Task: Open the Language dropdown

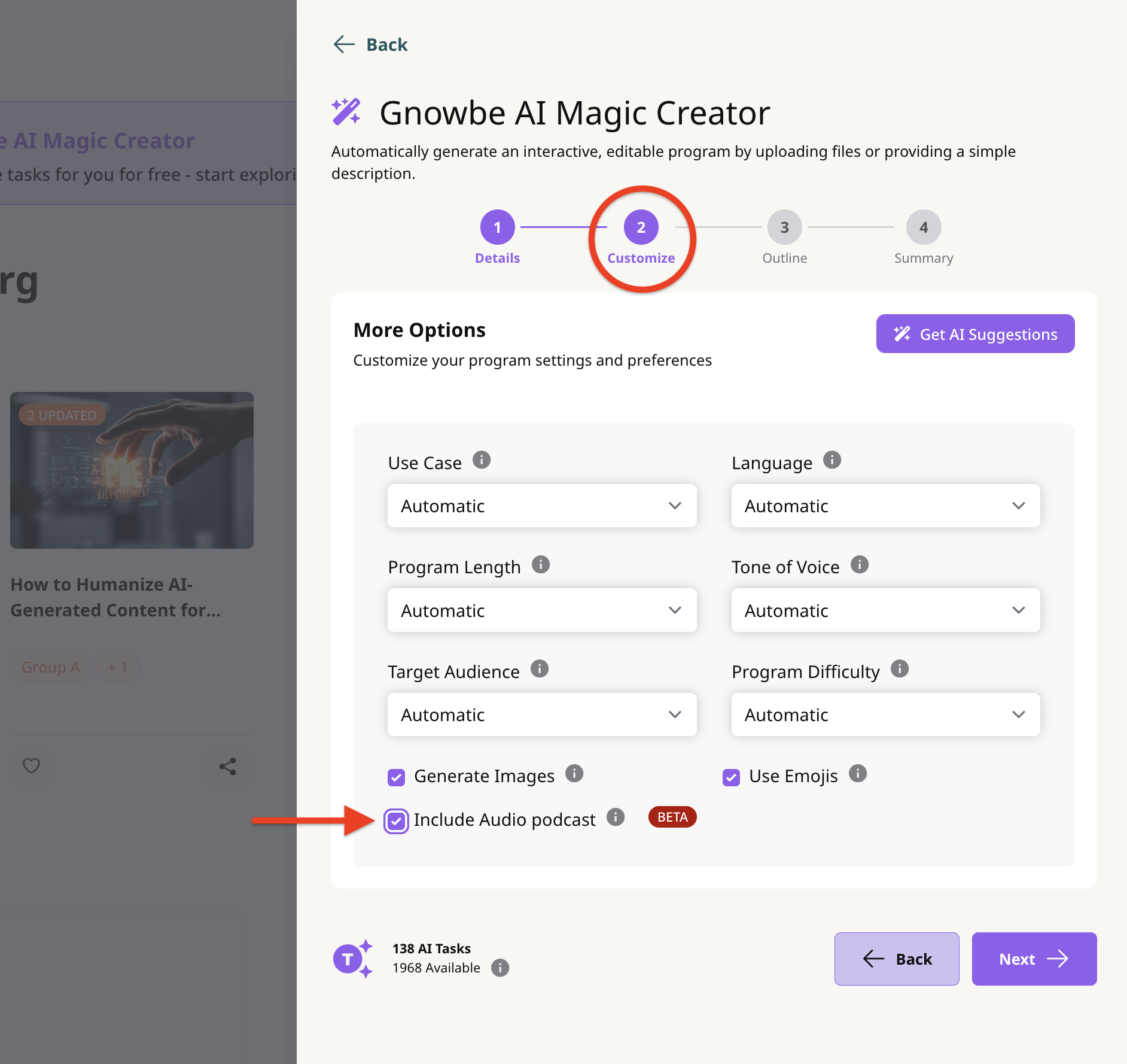Action: (885, 506)
